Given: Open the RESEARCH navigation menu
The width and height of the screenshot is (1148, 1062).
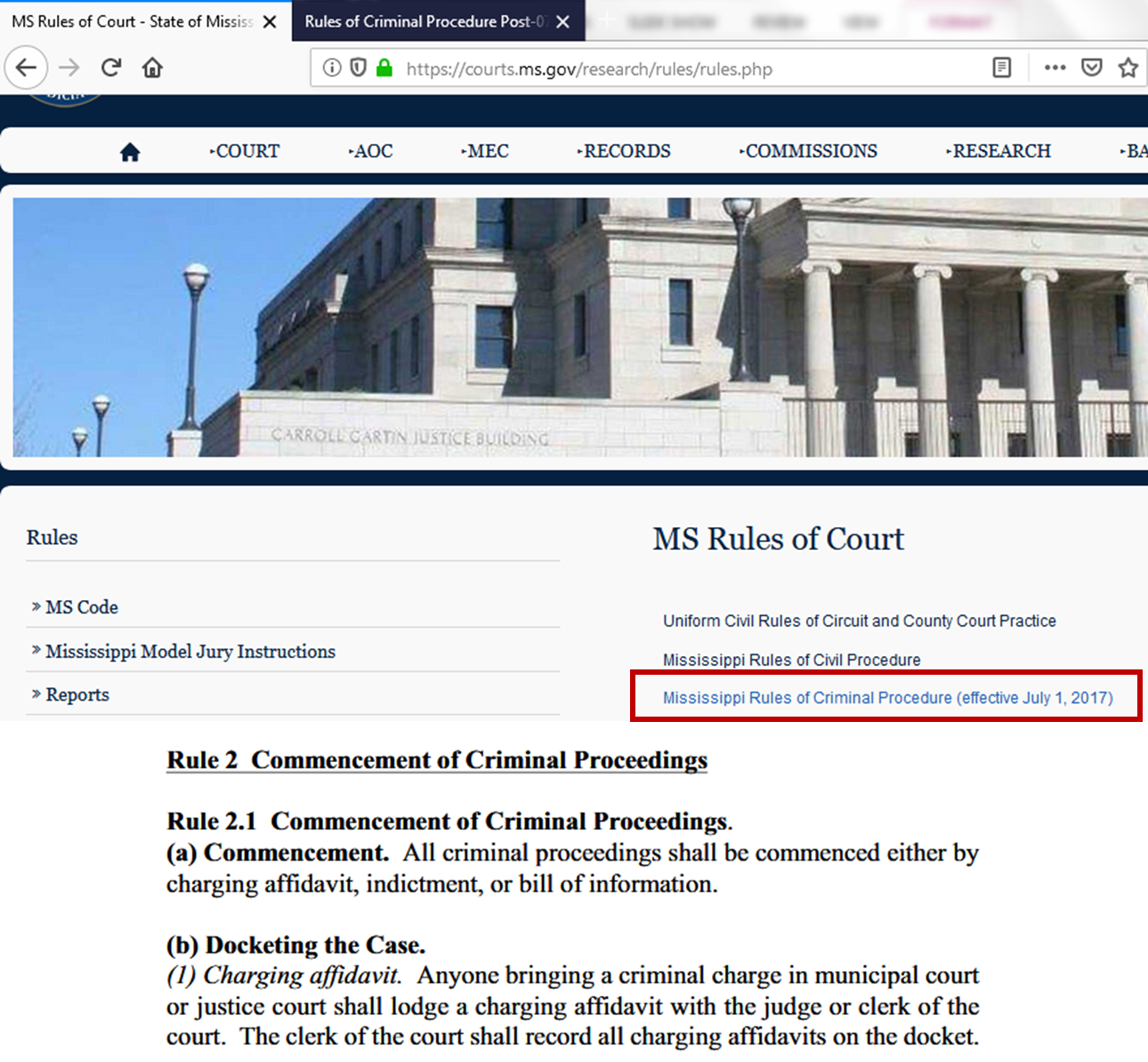Looking at the screenshot, I should pyautogui.click(x=998, y=151).
